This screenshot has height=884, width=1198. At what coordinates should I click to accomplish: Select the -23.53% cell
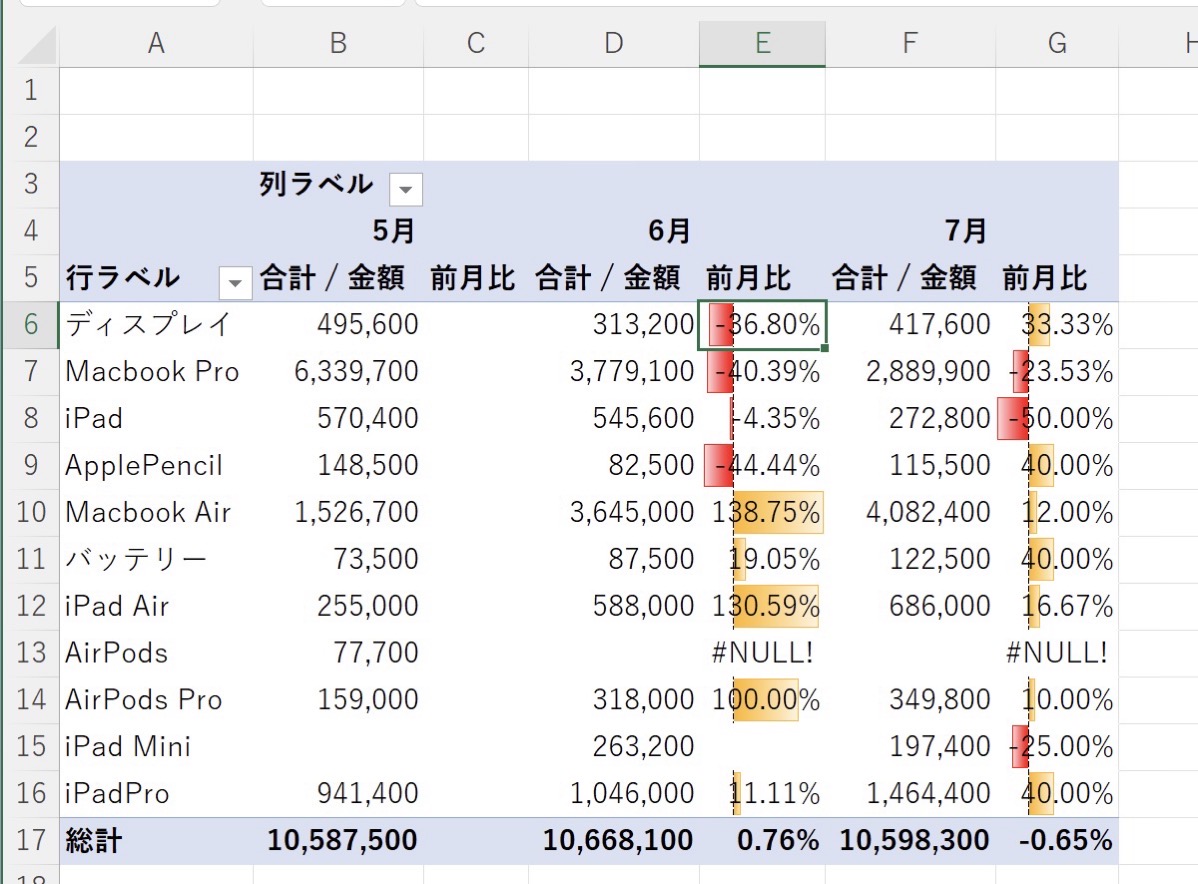(1057, 371)
